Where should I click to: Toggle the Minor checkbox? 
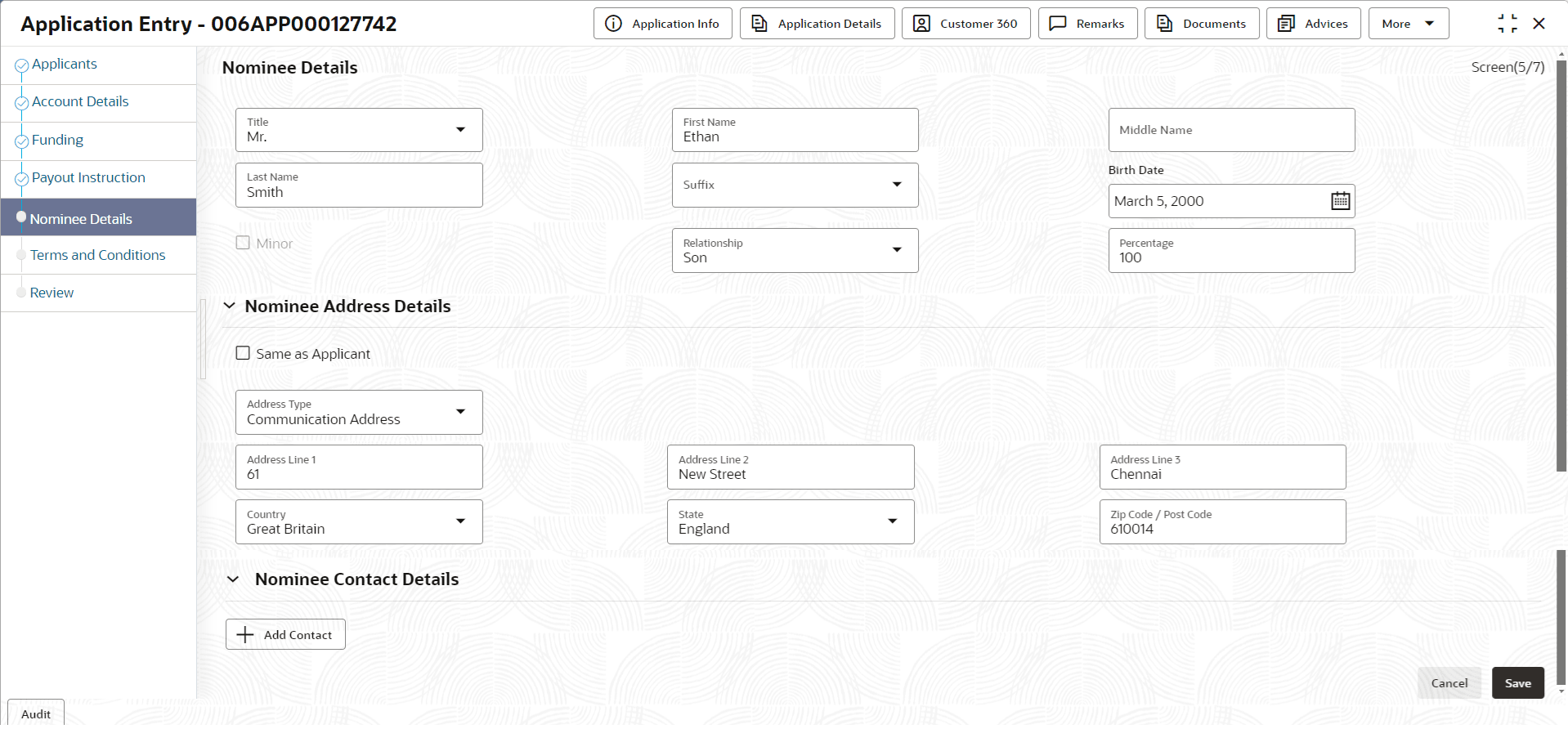tap(243, 243)
